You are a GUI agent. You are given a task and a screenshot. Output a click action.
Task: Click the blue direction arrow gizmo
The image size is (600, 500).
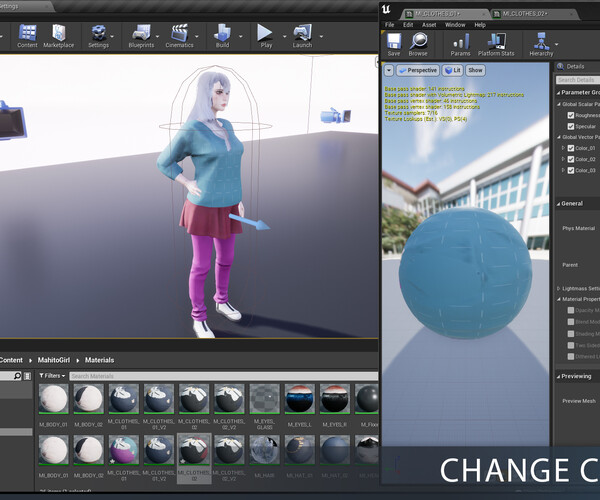pyautogui.click(x=249, y=222)
